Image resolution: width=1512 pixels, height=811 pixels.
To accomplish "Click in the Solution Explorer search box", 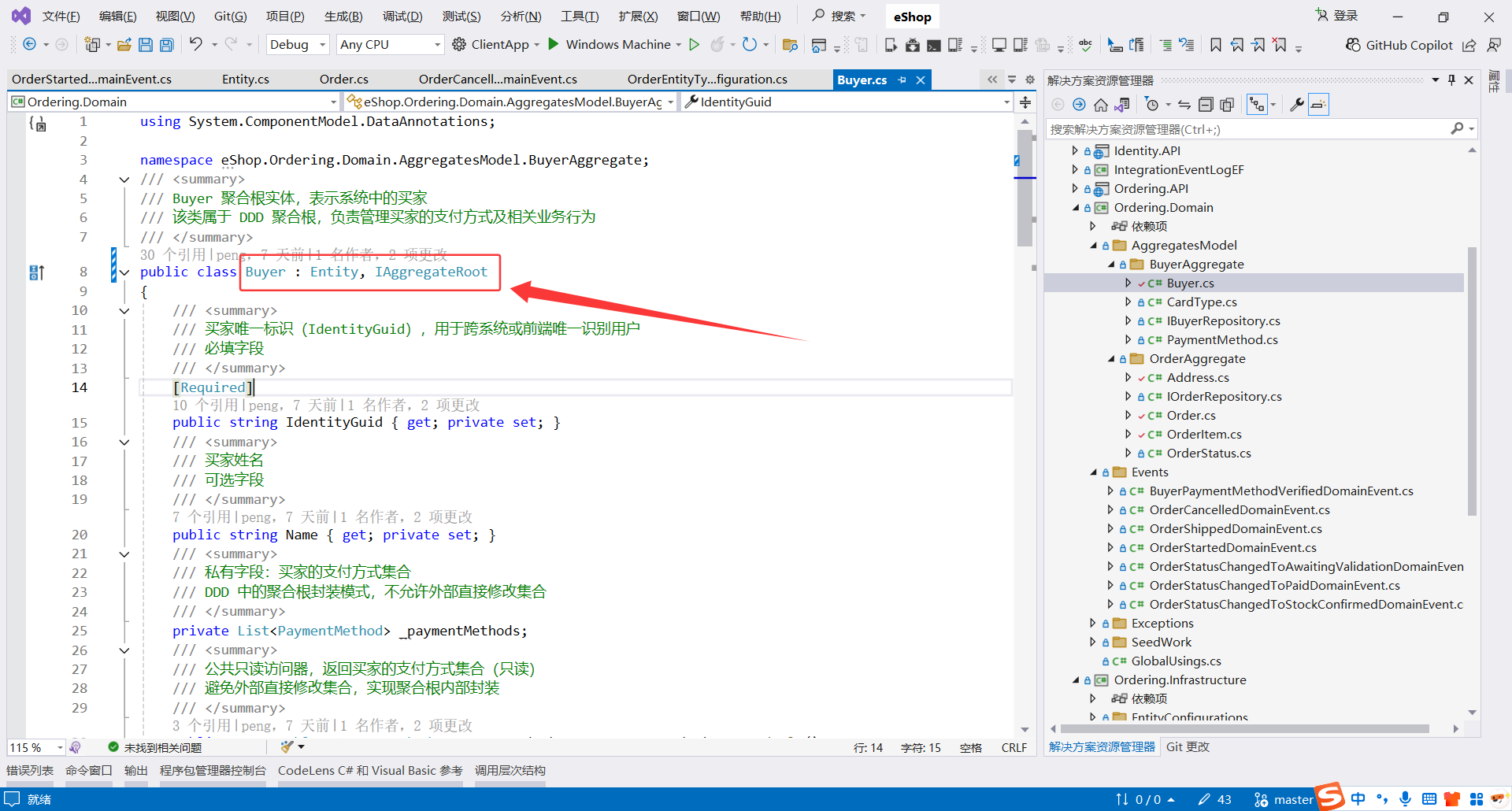I will click(1261, 129).
